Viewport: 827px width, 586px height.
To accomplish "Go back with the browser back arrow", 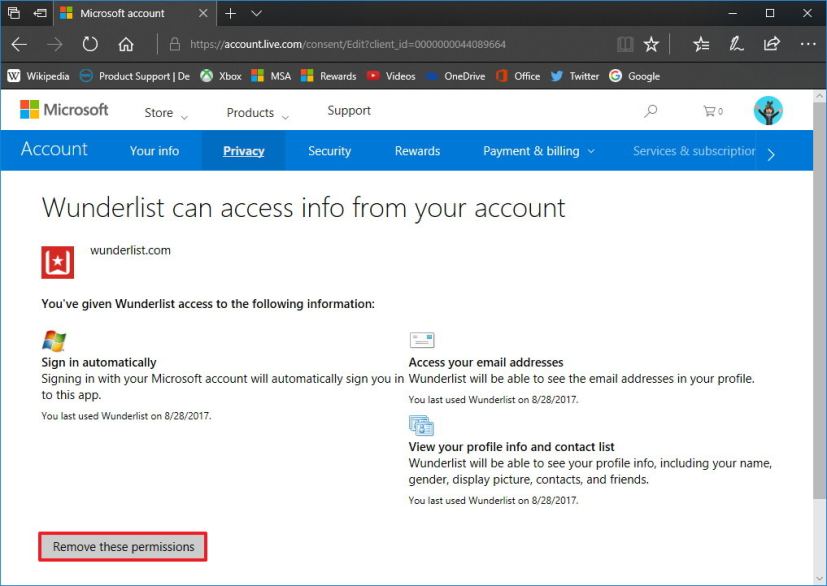I will click(x=20, y=44).
